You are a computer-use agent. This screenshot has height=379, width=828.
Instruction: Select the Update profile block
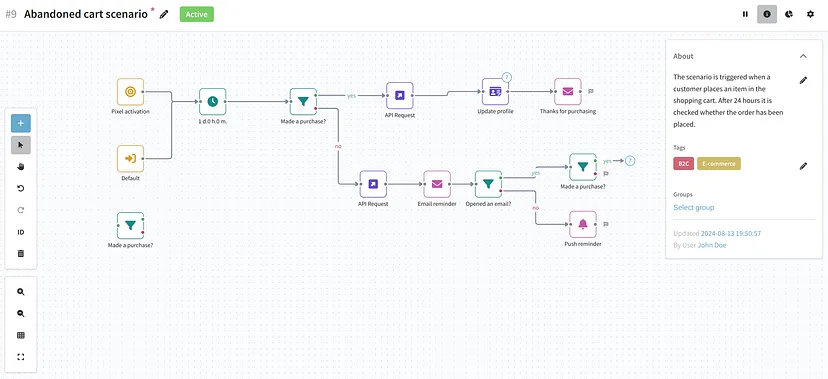pyautogui.click(x=495, y=92)
